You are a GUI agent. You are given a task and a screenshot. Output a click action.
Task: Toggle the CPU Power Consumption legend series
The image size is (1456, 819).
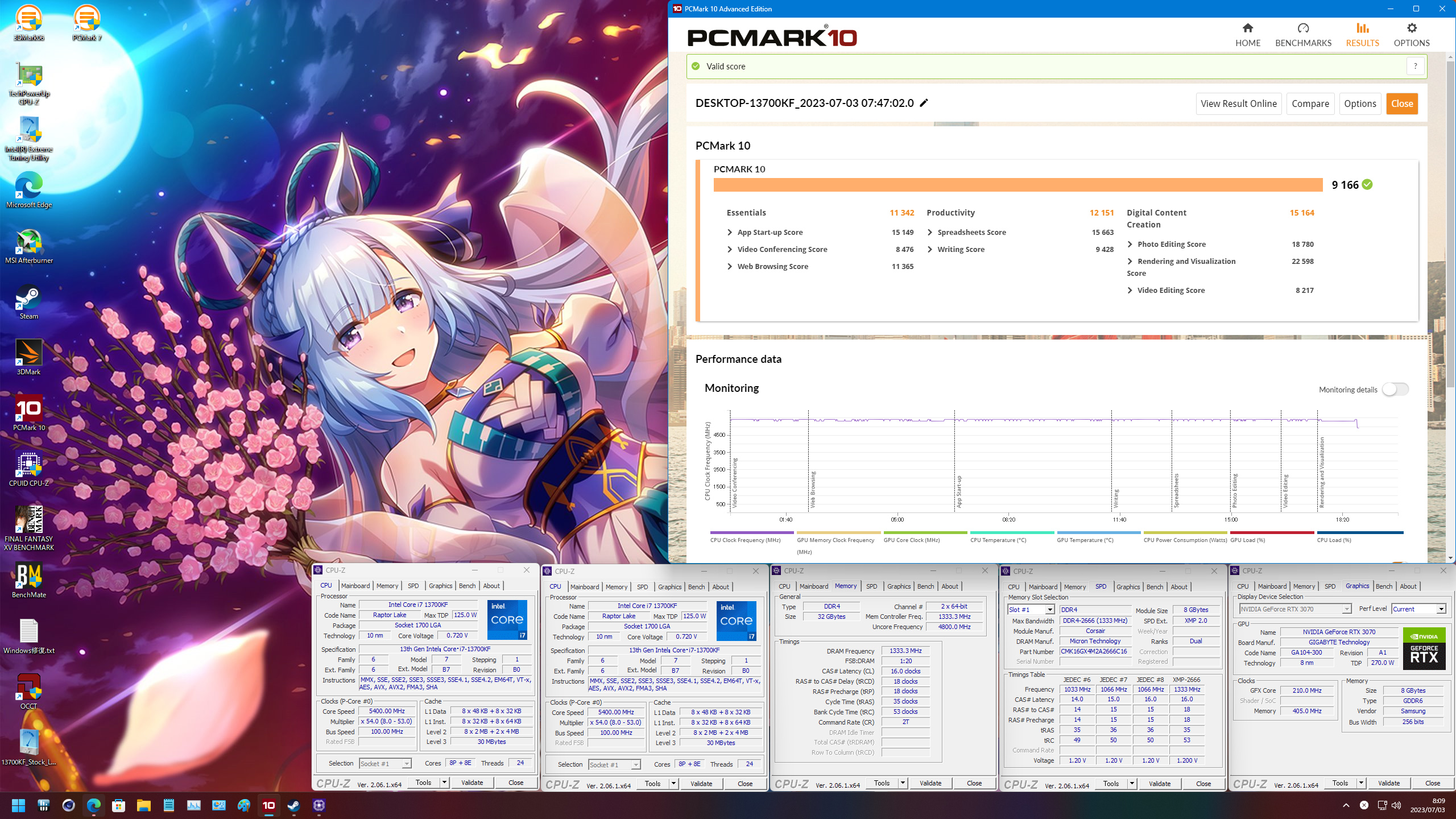(x=1185, y=537)
